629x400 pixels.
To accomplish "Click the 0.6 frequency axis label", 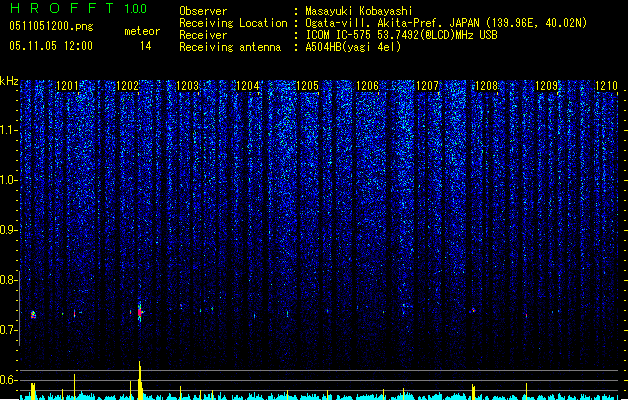I will (7, 380).
